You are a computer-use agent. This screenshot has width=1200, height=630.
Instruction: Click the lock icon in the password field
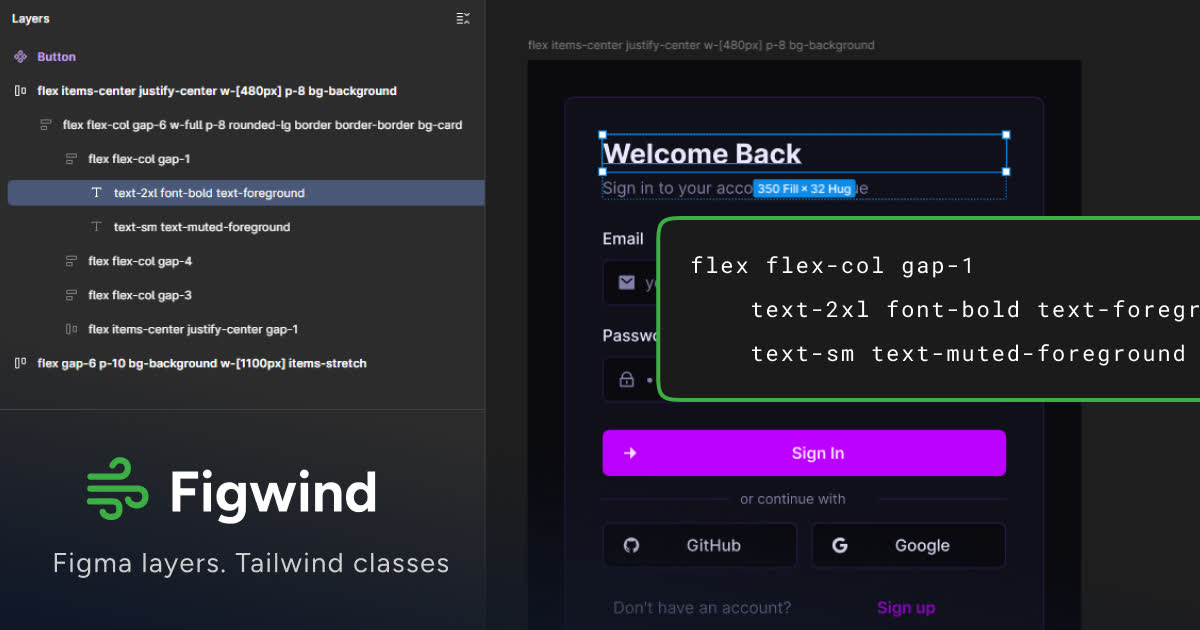(x=627, y=380)
